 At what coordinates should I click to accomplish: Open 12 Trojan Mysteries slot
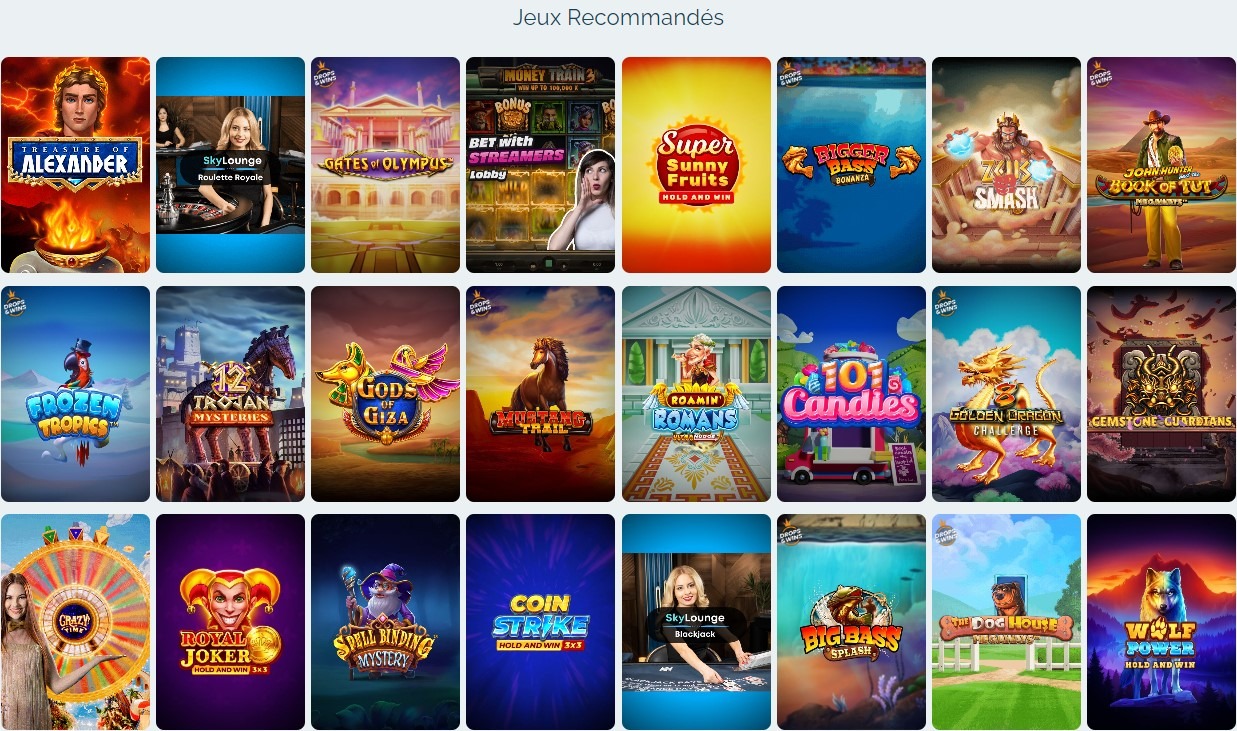pos(230,394)
